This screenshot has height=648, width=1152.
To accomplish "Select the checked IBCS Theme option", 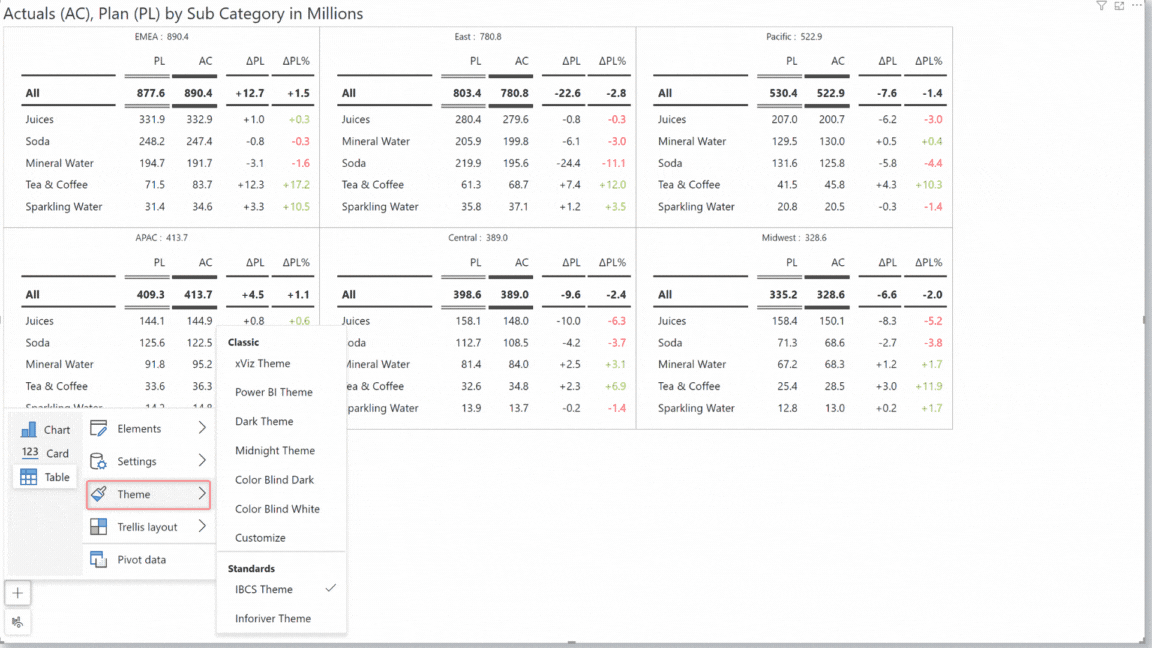I will (x=264, y=590).
